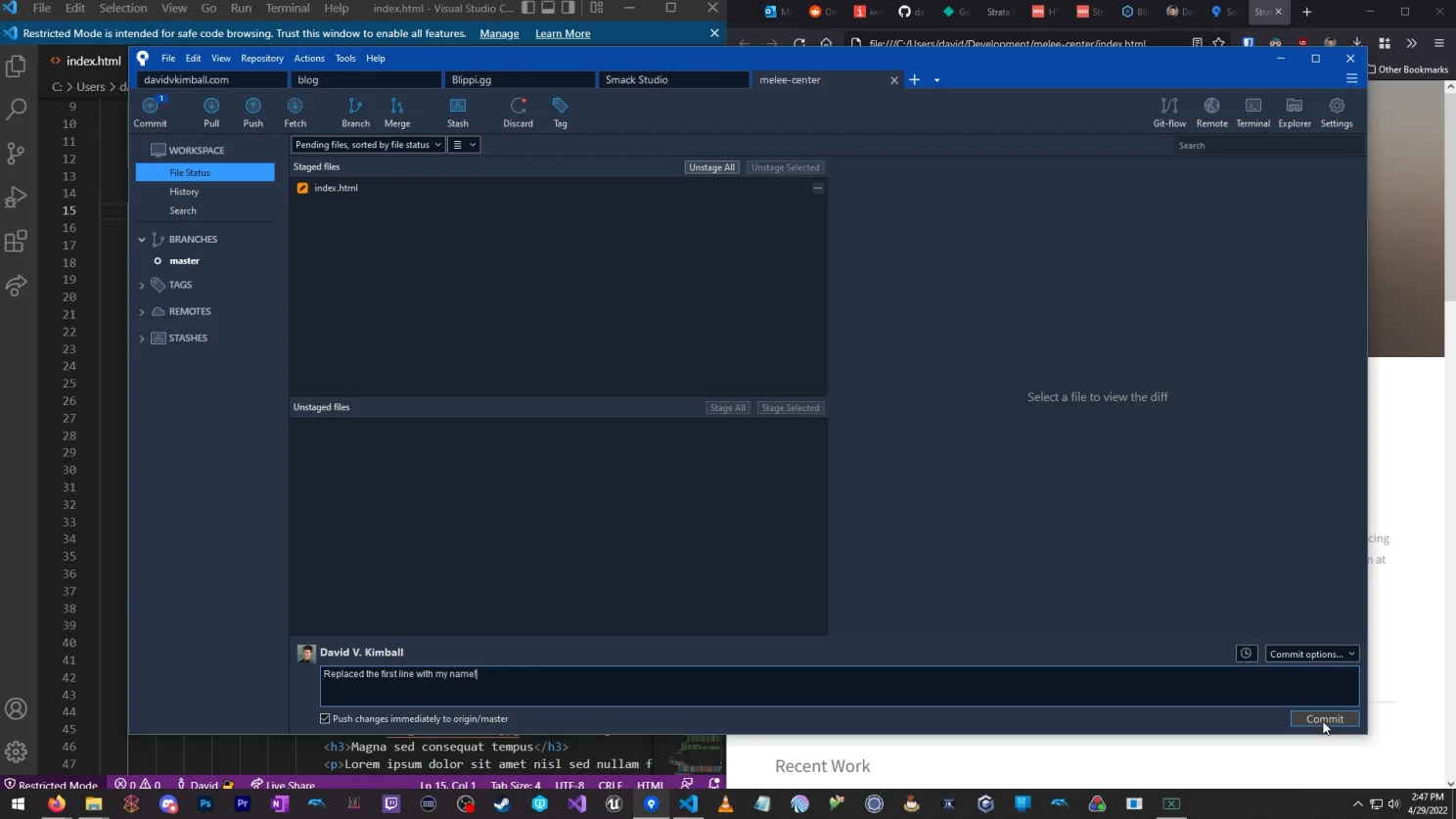Viewport: 1456px width, 819px height.
Task: Click the commit message input field
Action: click(685, 685)
